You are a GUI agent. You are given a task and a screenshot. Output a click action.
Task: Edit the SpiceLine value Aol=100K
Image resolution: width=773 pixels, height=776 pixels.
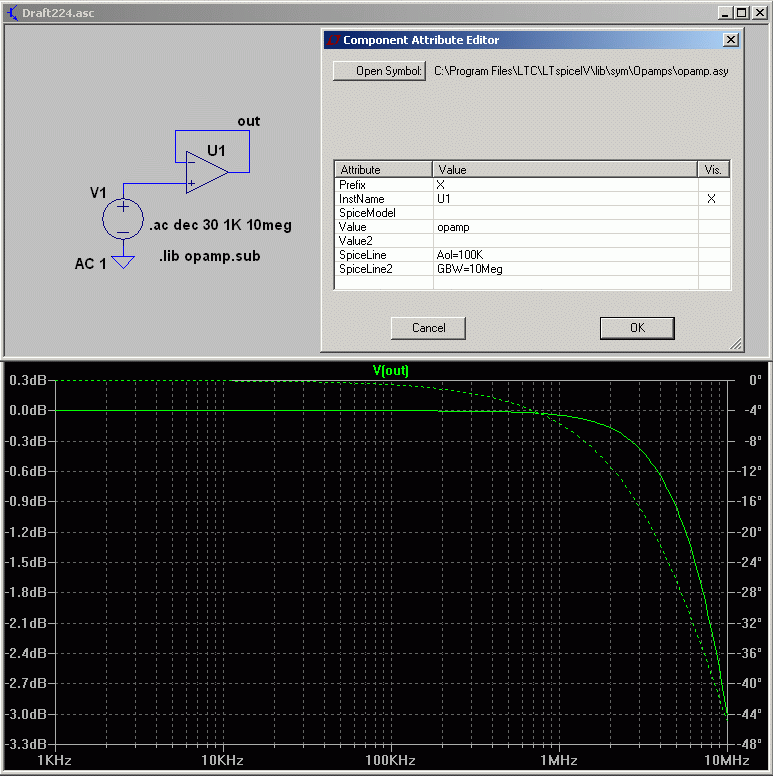coord(566,254)
